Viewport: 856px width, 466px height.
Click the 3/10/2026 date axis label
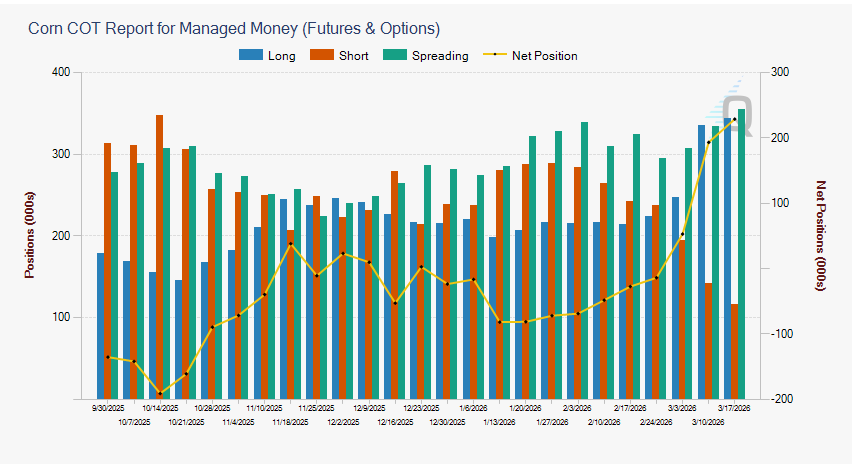pyautogui.click(x=708, y=422)
